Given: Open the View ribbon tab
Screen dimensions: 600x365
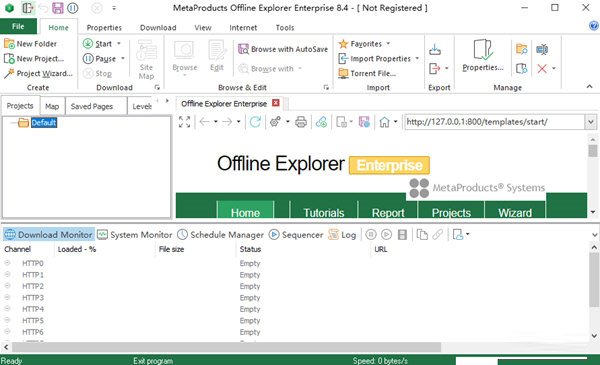Looking at the screenshot, I should pos(203,28).
